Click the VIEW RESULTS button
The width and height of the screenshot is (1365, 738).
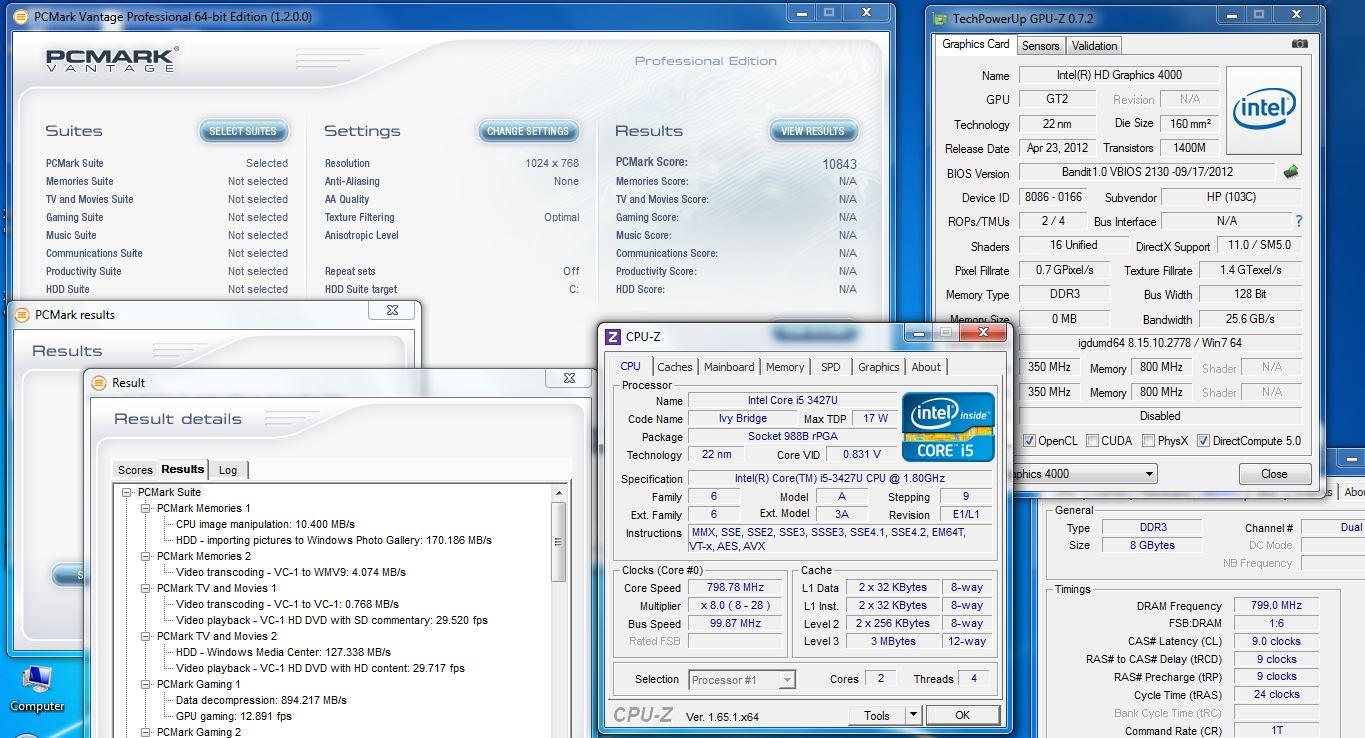813,131
